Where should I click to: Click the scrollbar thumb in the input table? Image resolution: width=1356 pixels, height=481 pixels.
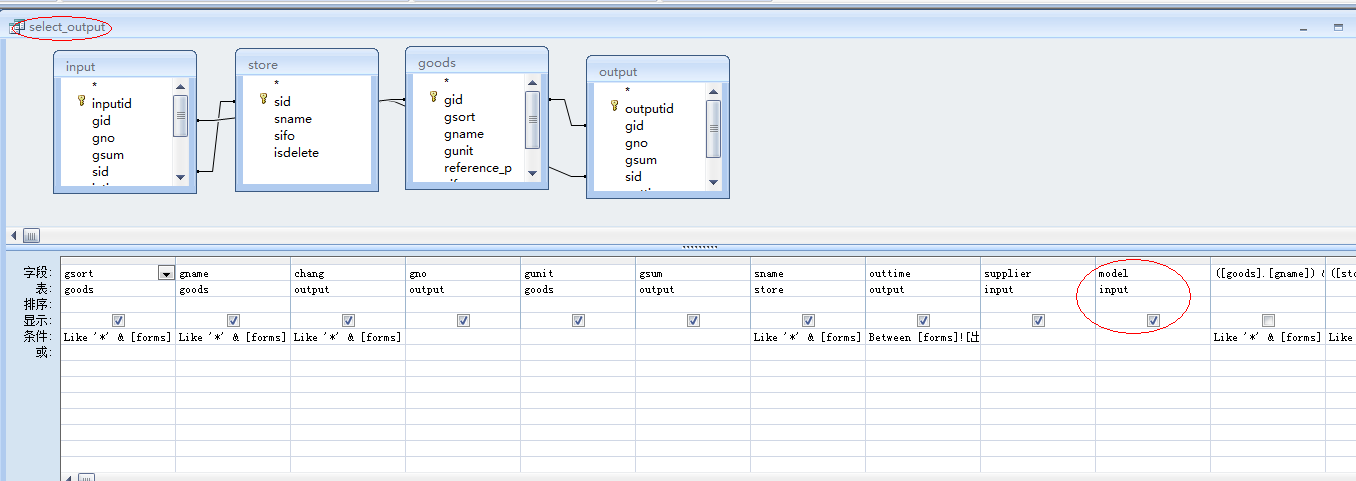click(180, 115)
